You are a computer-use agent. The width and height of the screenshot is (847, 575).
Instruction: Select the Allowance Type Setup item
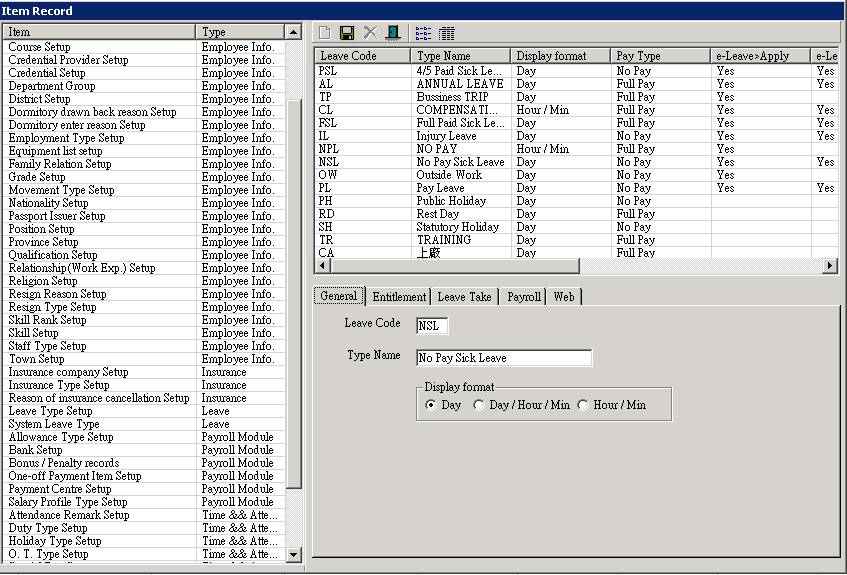pos(144,437)
